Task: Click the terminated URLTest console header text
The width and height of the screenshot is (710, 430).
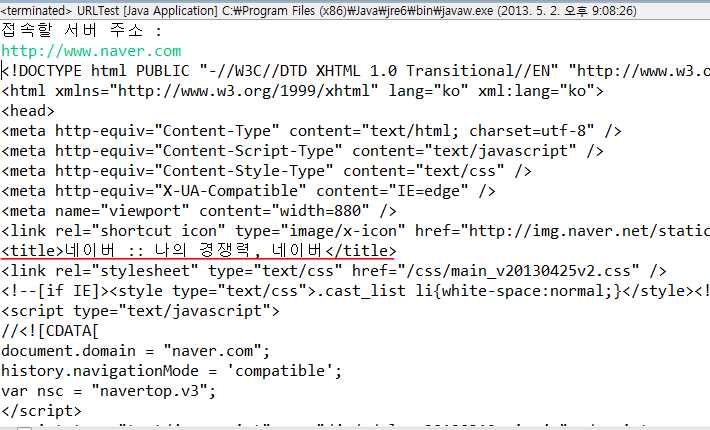Action: click(318, 10)
